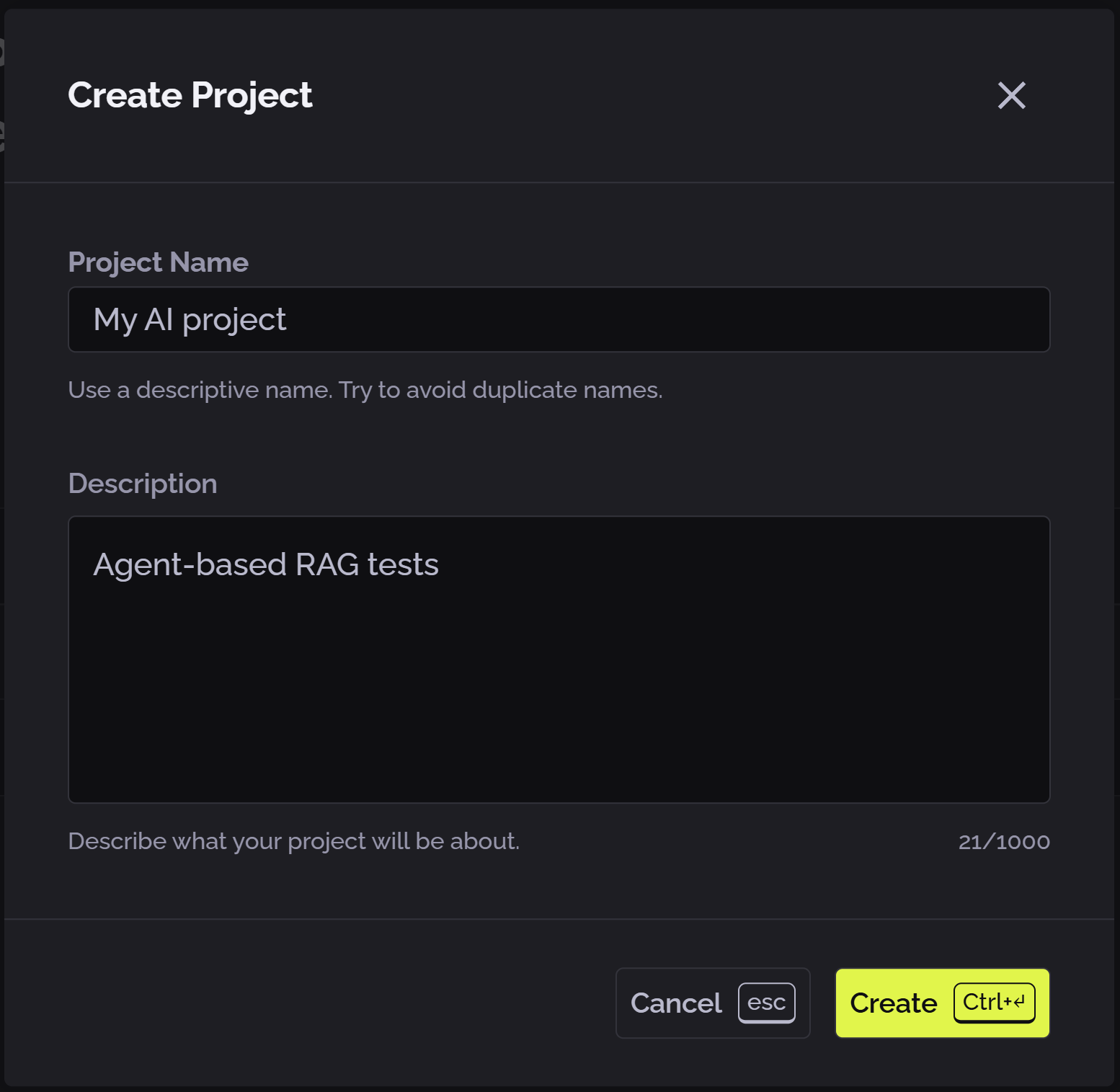The width and height of the screenshot is (1120, 1092).
Task: Click the 'Project Name' field label
Action: pos(158,262)
